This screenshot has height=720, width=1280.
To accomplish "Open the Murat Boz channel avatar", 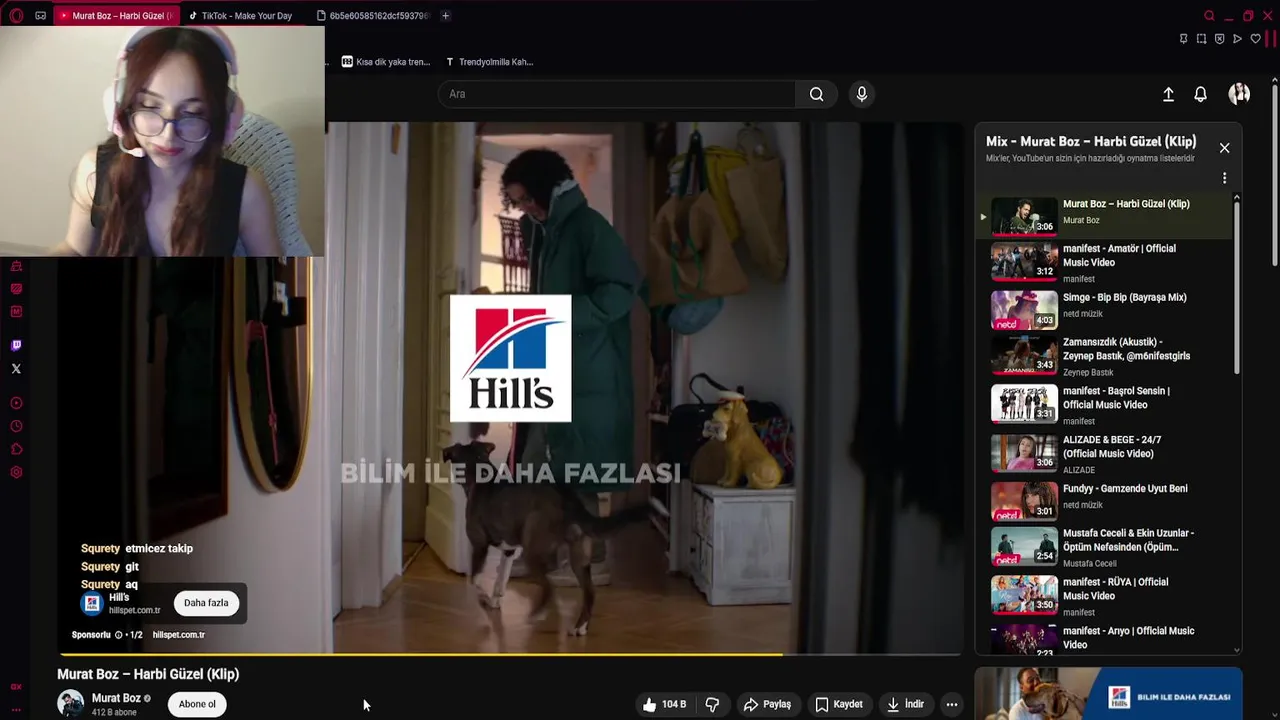I will tap(70, 703).
